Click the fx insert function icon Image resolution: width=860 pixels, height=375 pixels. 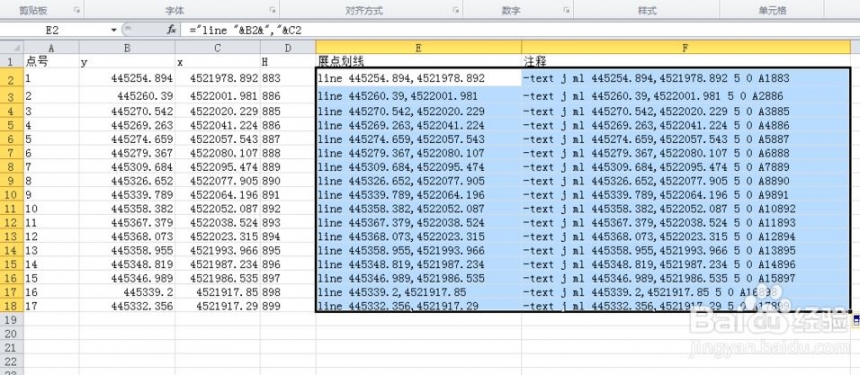click(x=171, y=30)
